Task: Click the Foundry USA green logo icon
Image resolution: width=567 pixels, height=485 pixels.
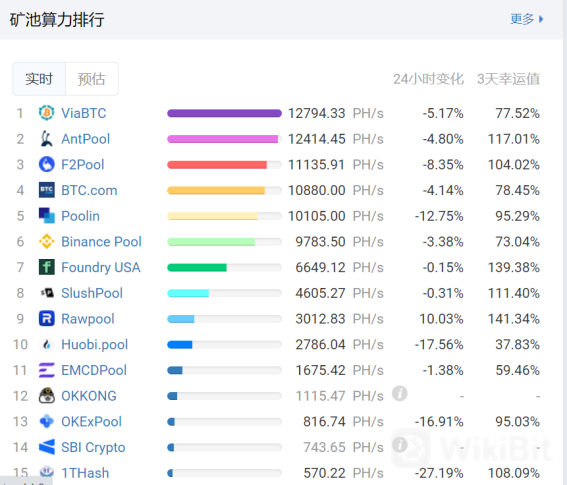Action: pyautogui.click(x=47, y=267)
